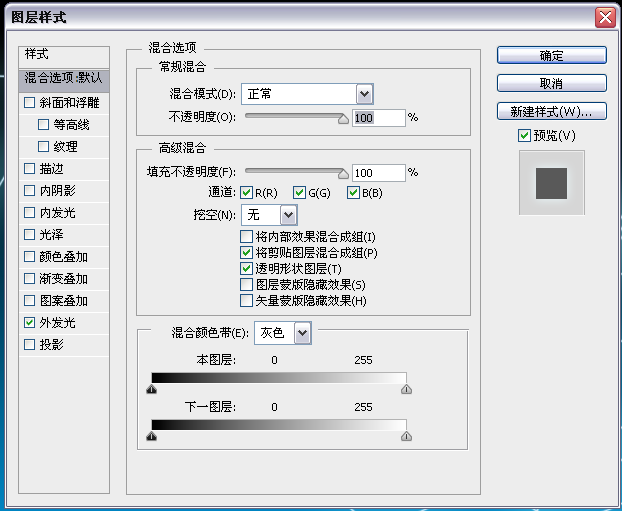Disable the 外发光 checkbox
The height and width of the screenshot is (511, 622).
tap(30, 323)
